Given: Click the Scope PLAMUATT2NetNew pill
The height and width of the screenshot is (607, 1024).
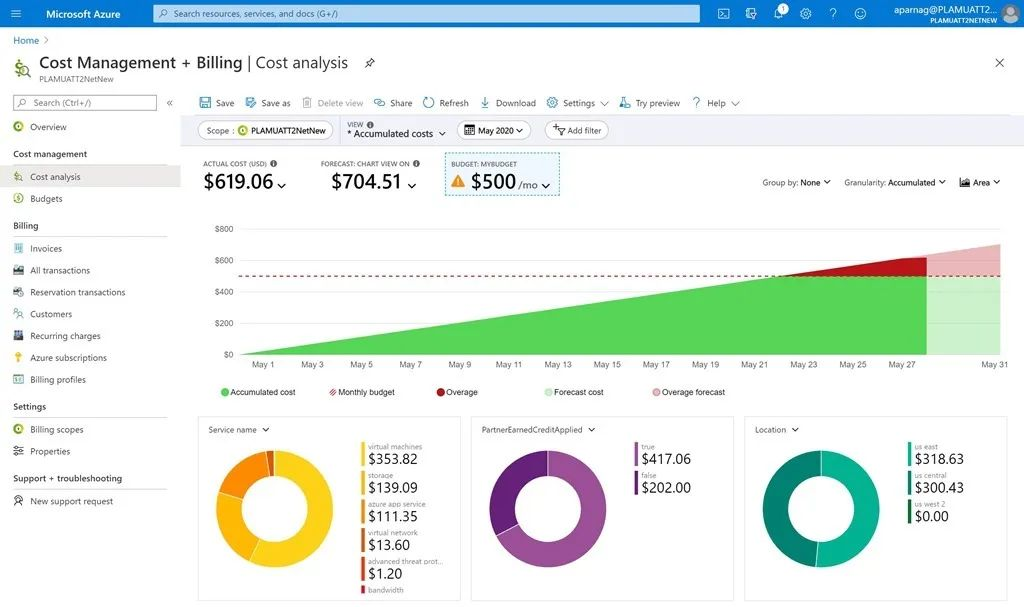Looking at the screenshot, I should click(x=265, y=131).
